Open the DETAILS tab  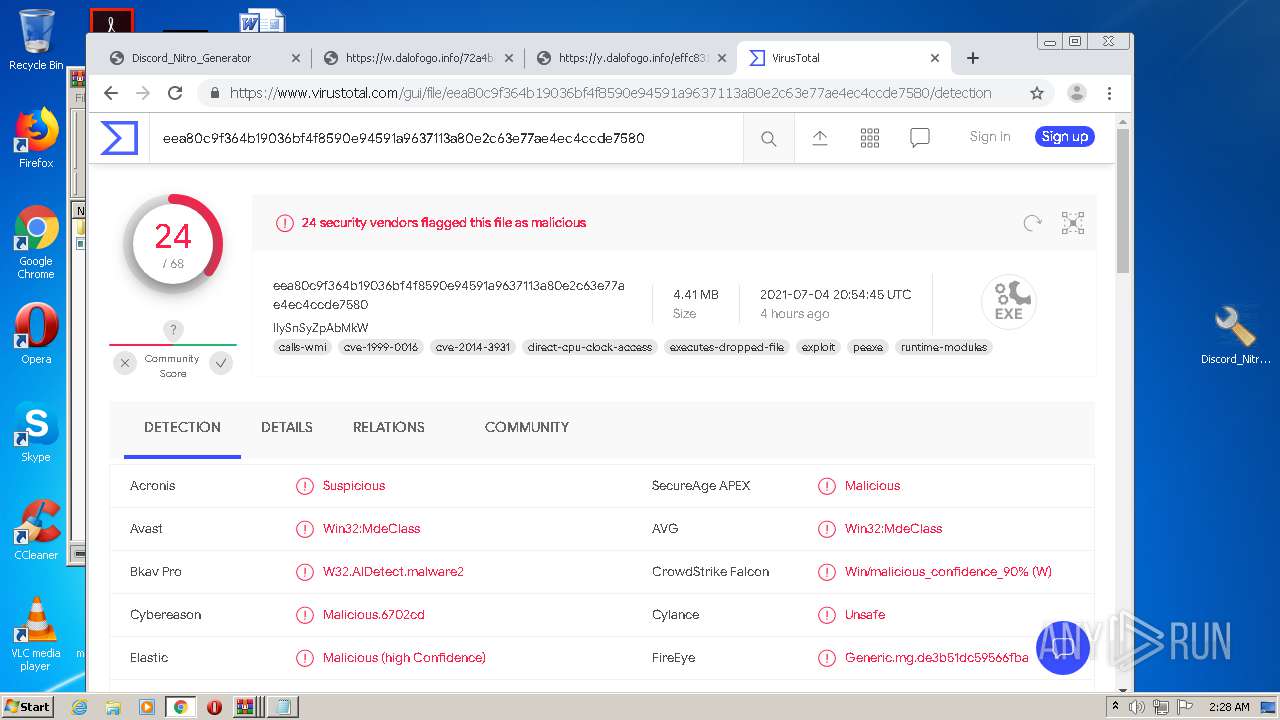coord(287,427)
